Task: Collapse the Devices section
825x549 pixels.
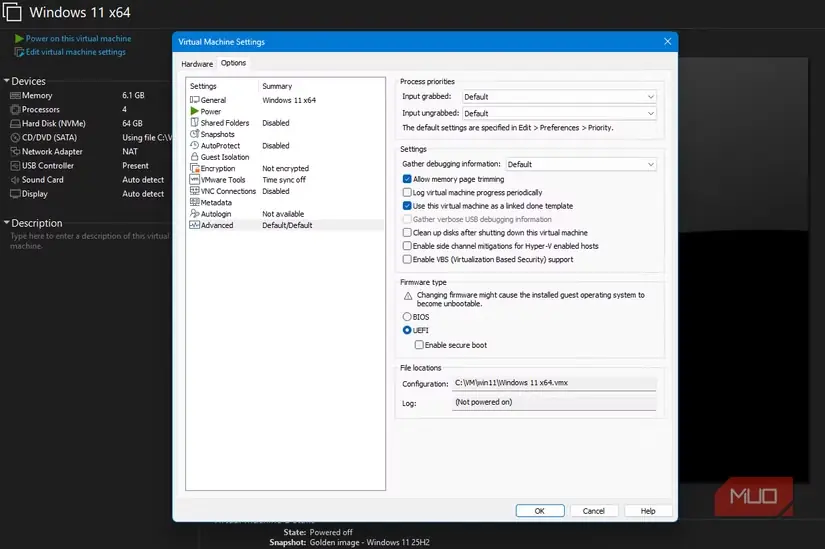Action: [x=6, y=81]
